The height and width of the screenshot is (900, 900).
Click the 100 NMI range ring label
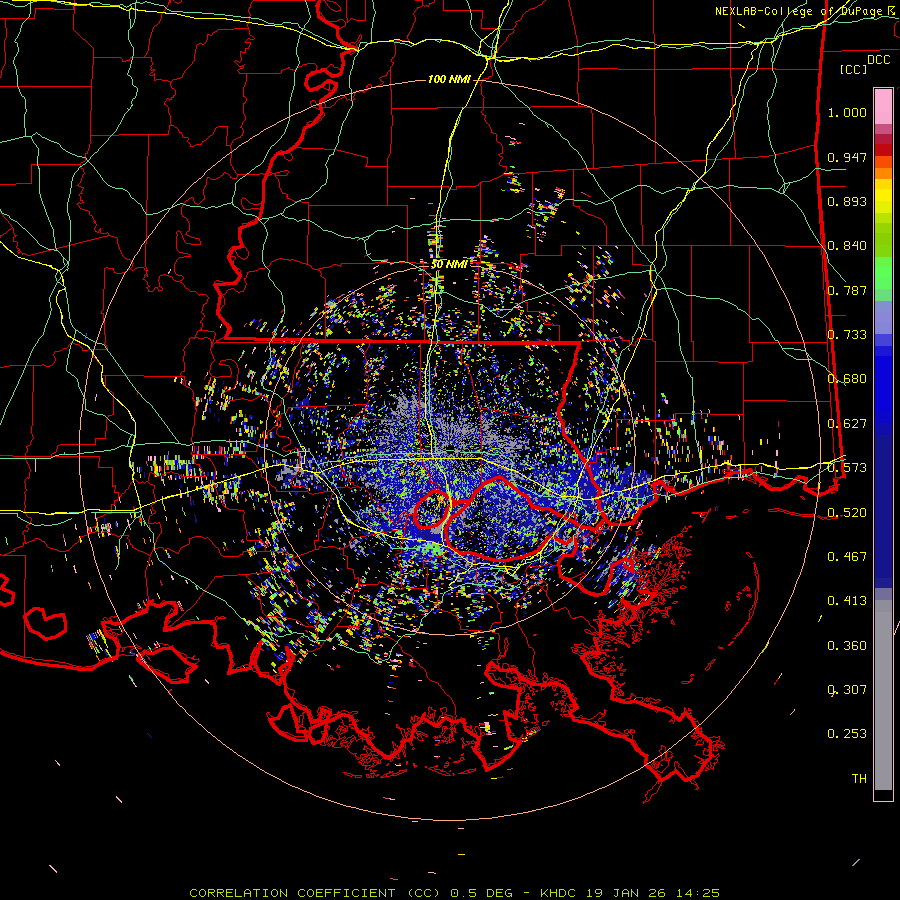tap(449, 79)
